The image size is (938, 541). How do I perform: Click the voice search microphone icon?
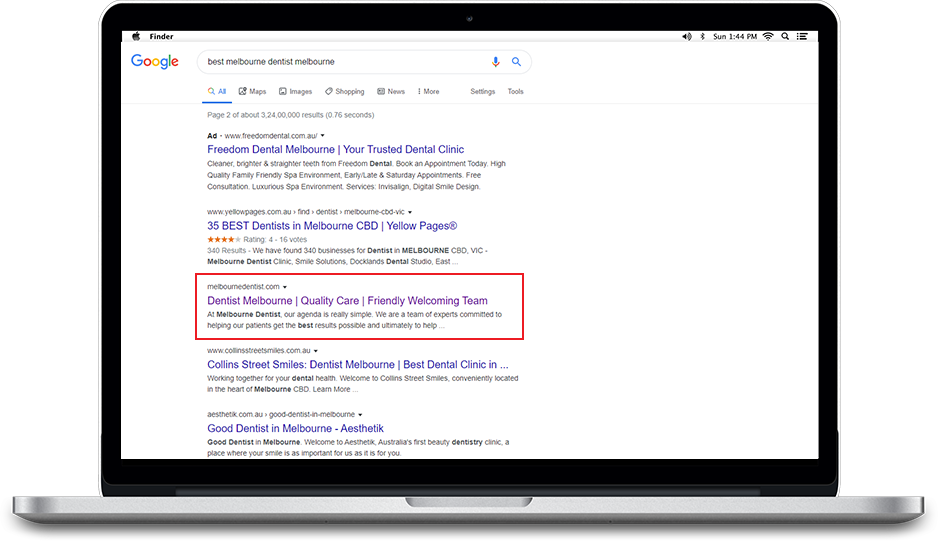[495, 62]
